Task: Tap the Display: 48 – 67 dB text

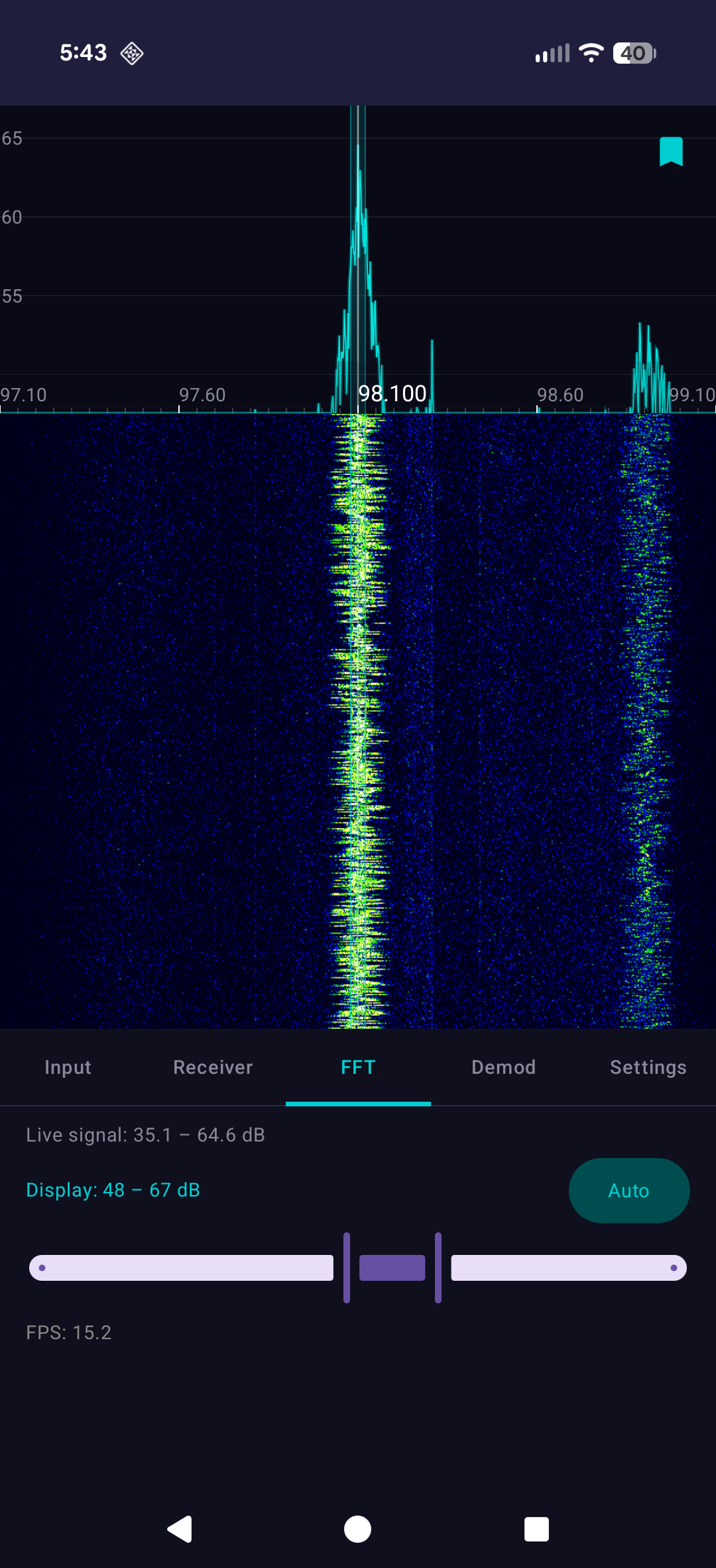Action: [x=113, y=1190]
